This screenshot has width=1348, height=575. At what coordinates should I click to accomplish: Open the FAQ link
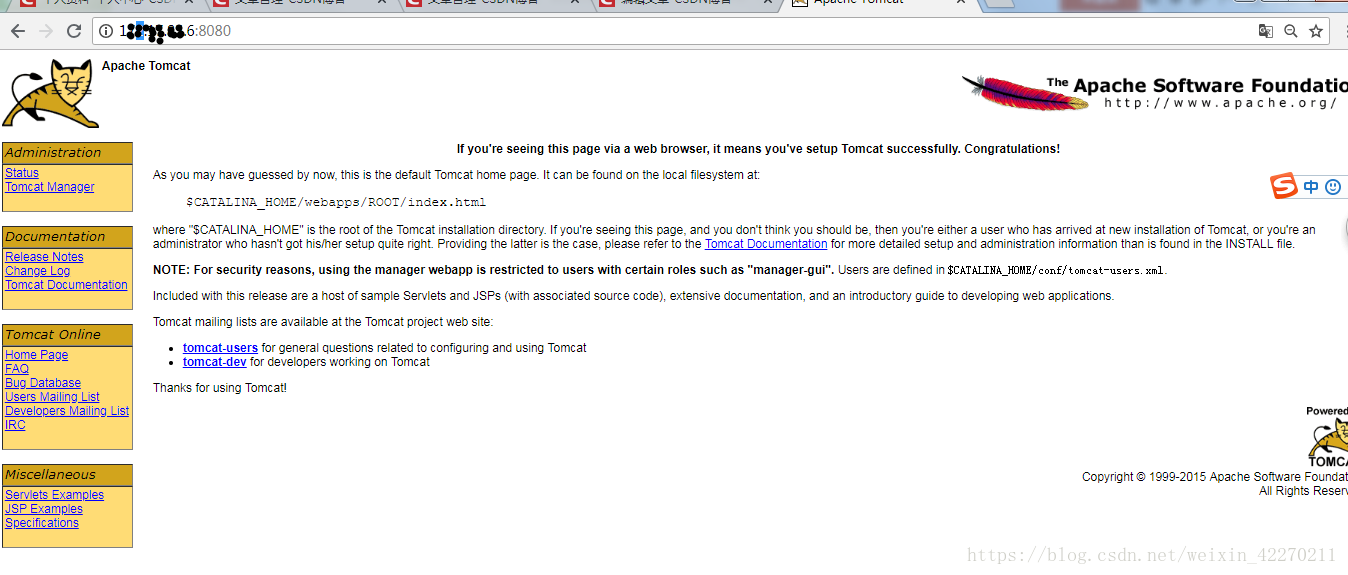pyautogui.click(x=17, y=369)
